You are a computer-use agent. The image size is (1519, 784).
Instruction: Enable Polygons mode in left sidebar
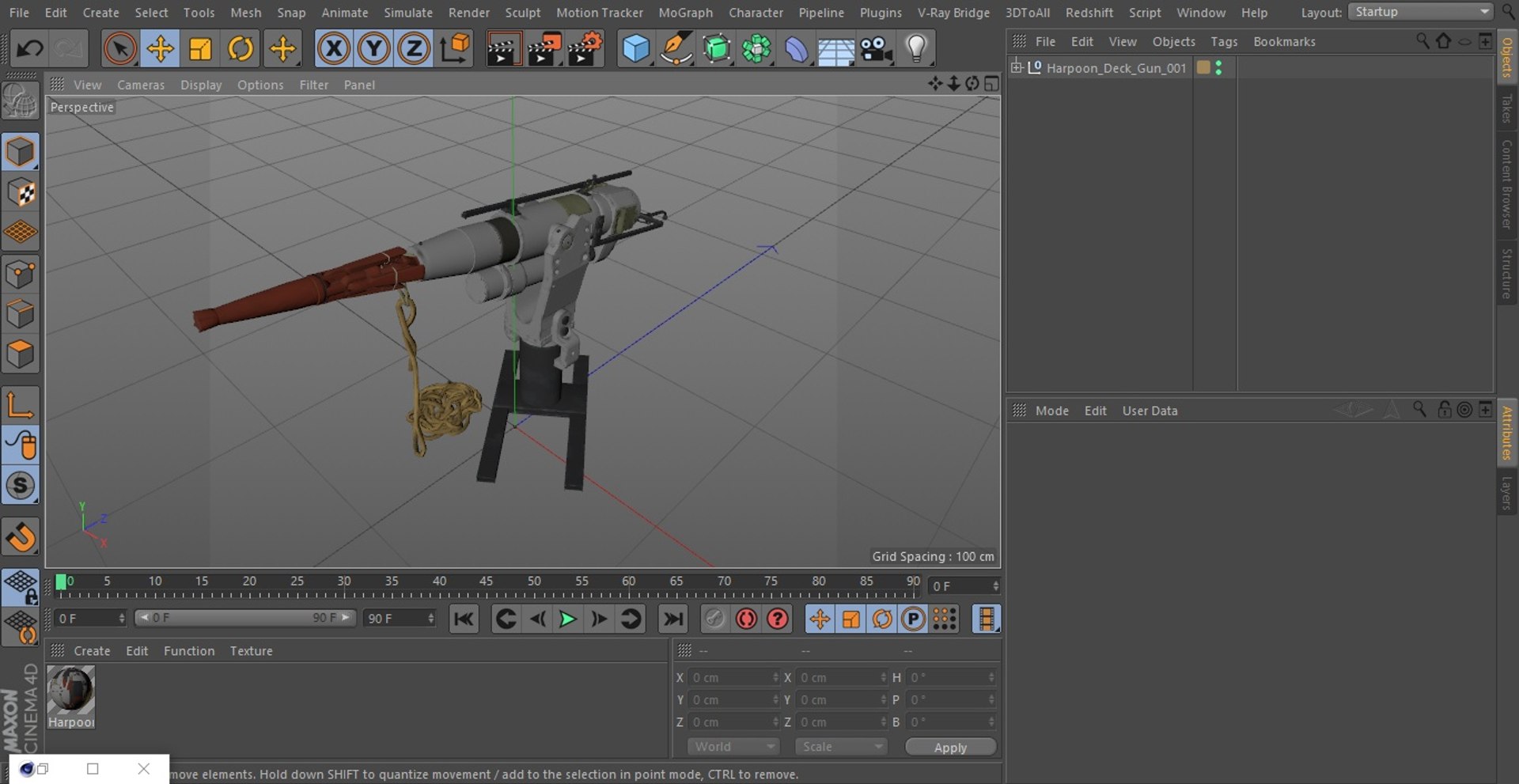(x=21, y=354)
